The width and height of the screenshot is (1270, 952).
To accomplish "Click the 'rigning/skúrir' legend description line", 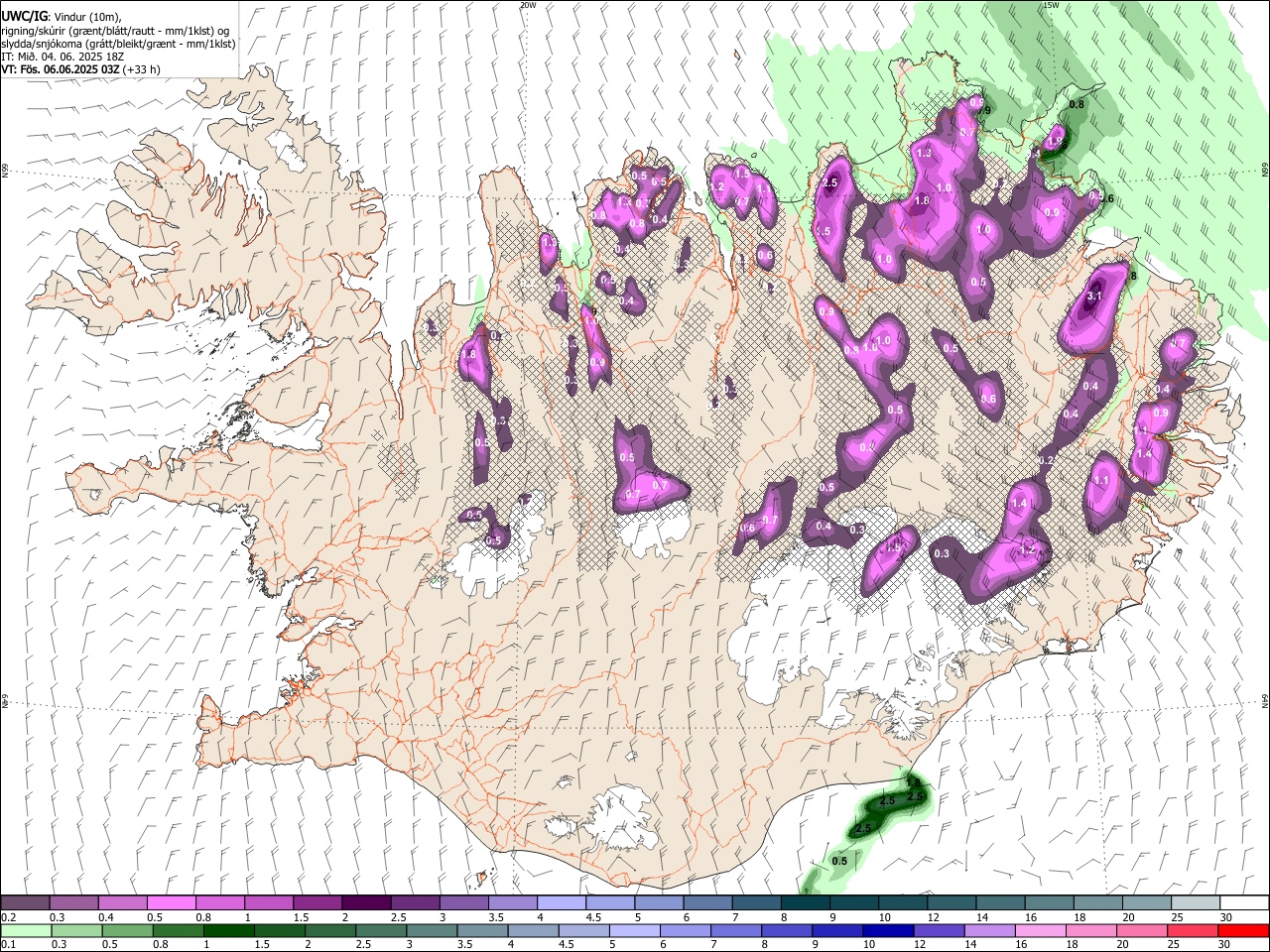I will click(115, 30).
